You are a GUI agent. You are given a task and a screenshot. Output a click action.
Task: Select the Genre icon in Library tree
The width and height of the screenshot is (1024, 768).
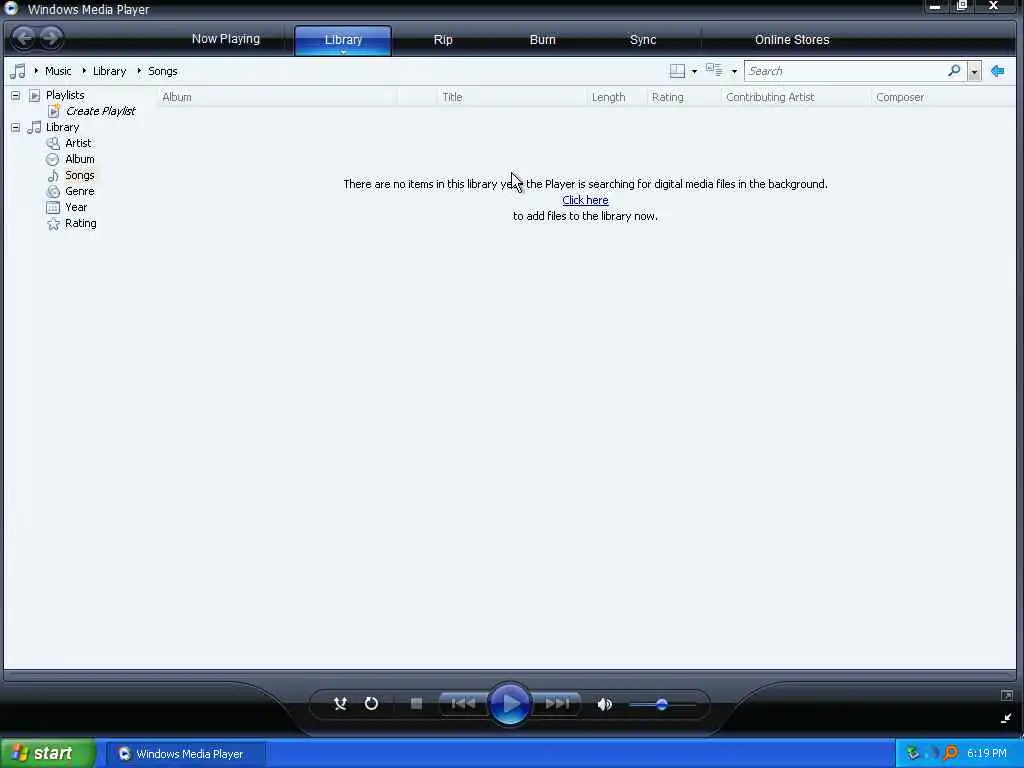[53, 191]
